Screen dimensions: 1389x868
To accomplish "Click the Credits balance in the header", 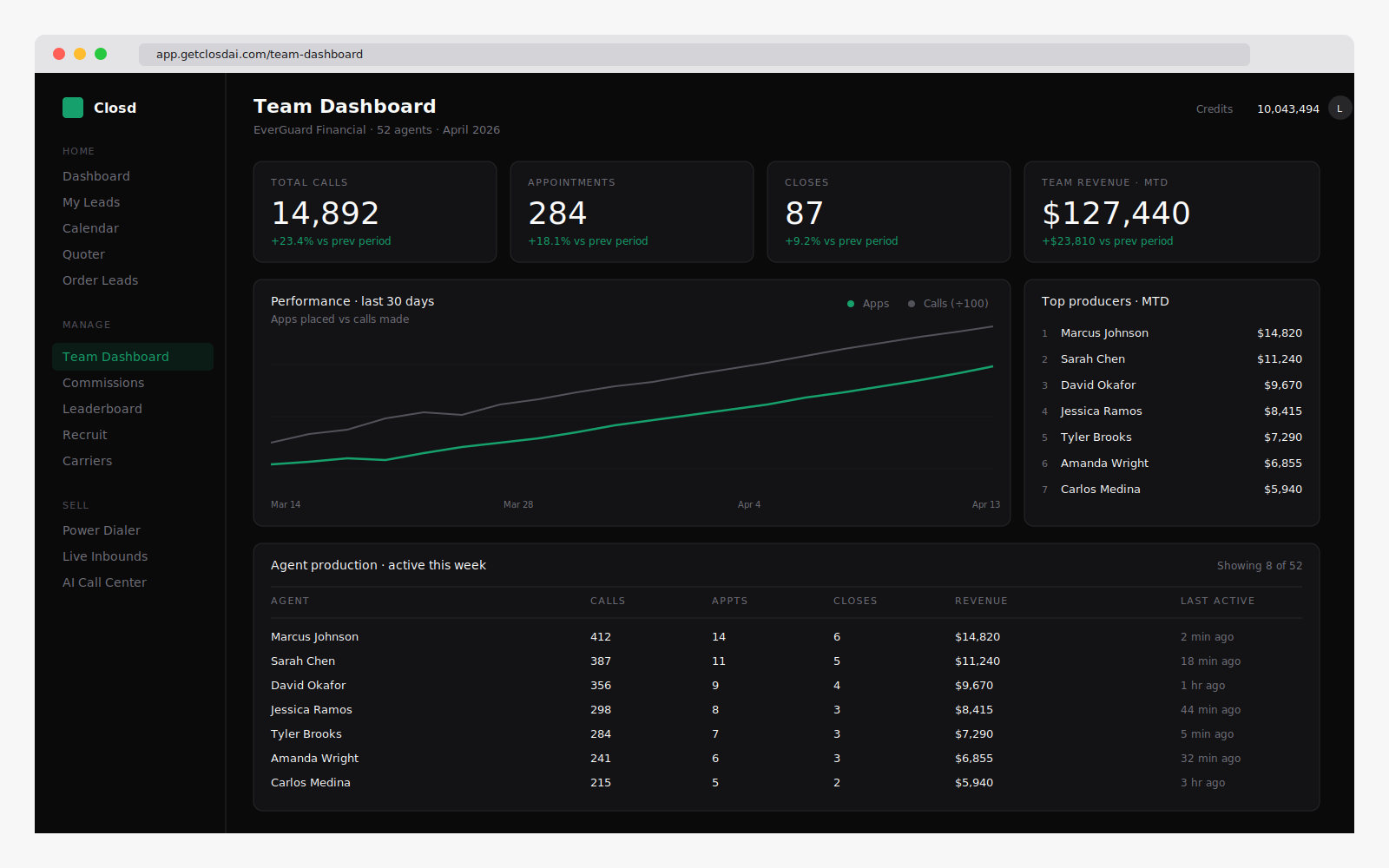I will (x=1287, y=109).
